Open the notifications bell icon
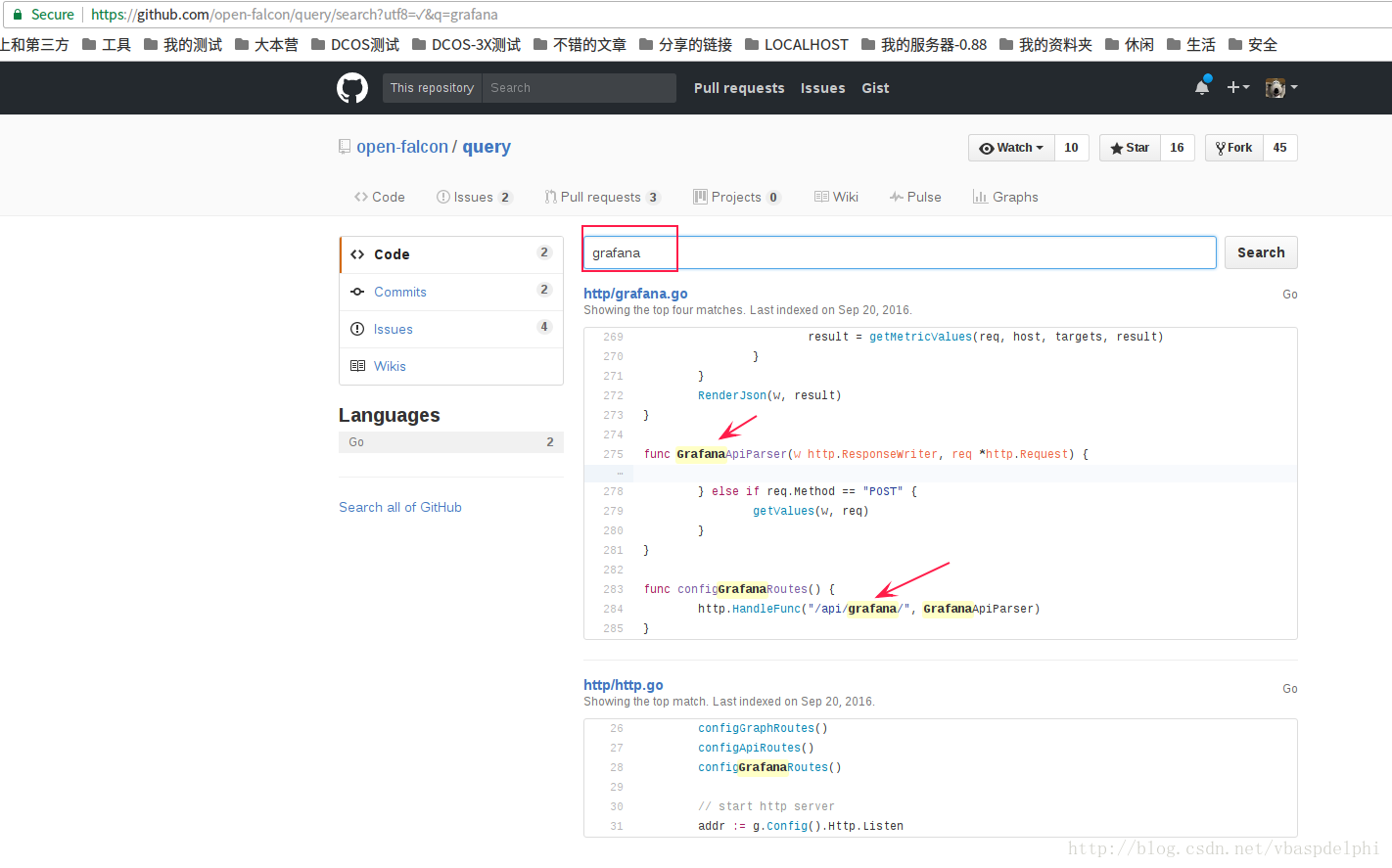Viewport: 1392px width, 868px height. 1202,87
